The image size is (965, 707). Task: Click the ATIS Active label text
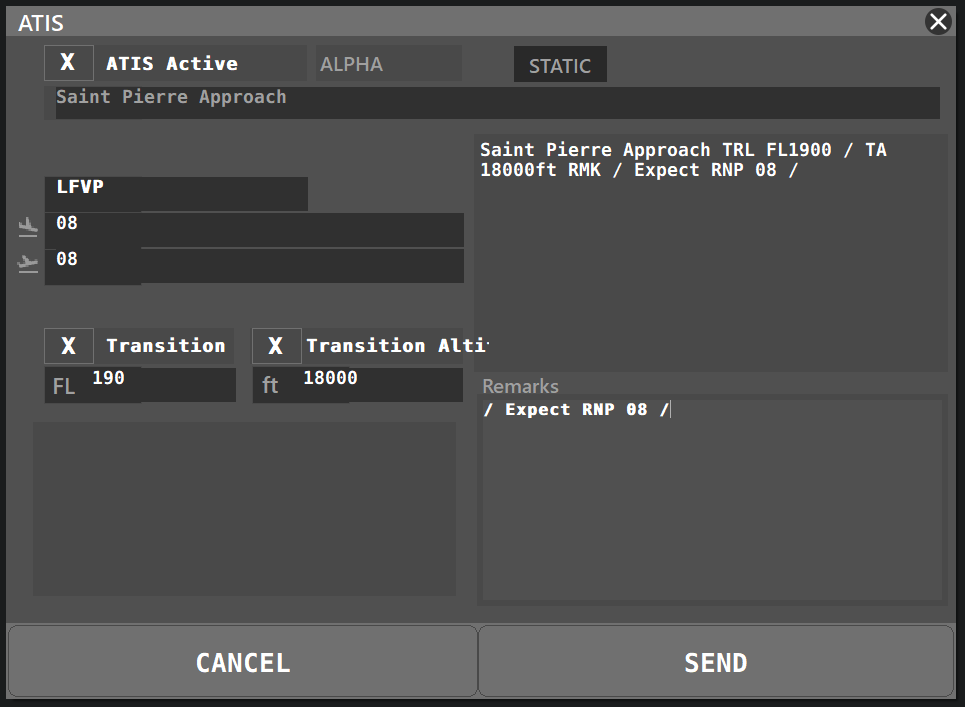tap(172, 64)
